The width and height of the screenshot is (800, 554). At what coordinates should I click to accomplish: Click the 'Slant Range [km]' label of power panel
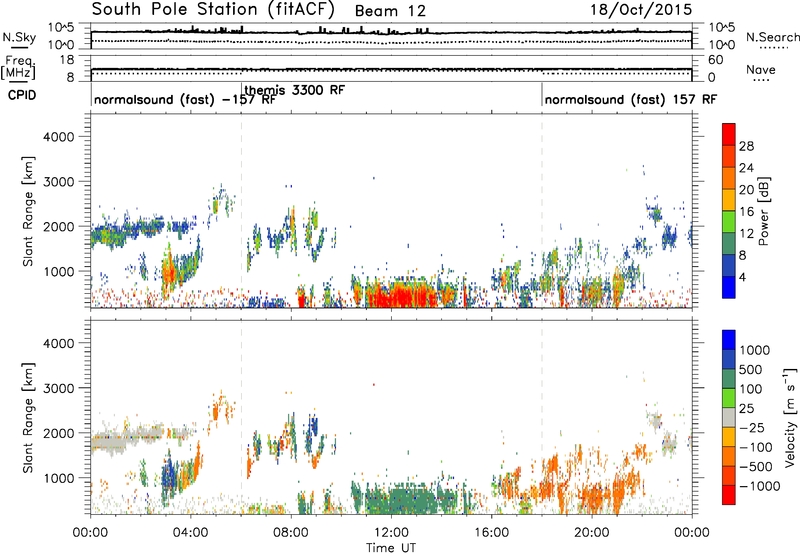28,211
